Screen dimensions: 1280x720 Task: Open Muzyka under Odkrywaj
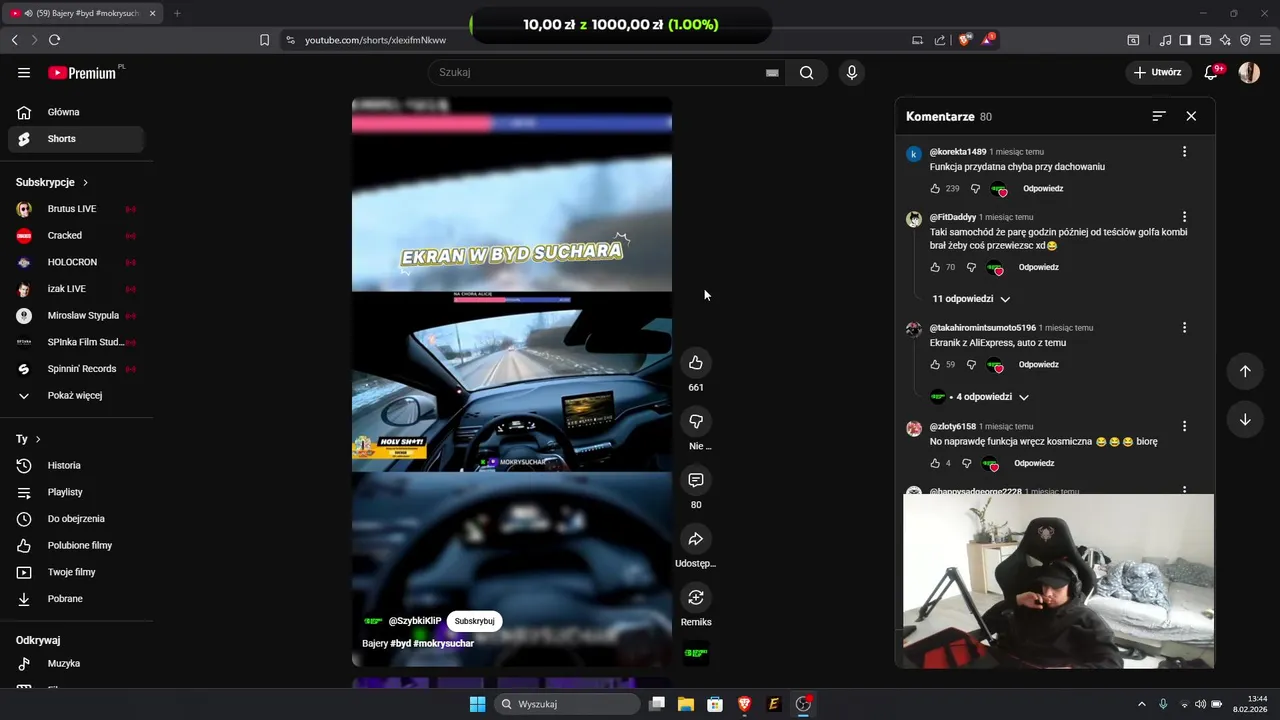click(76, 663)
